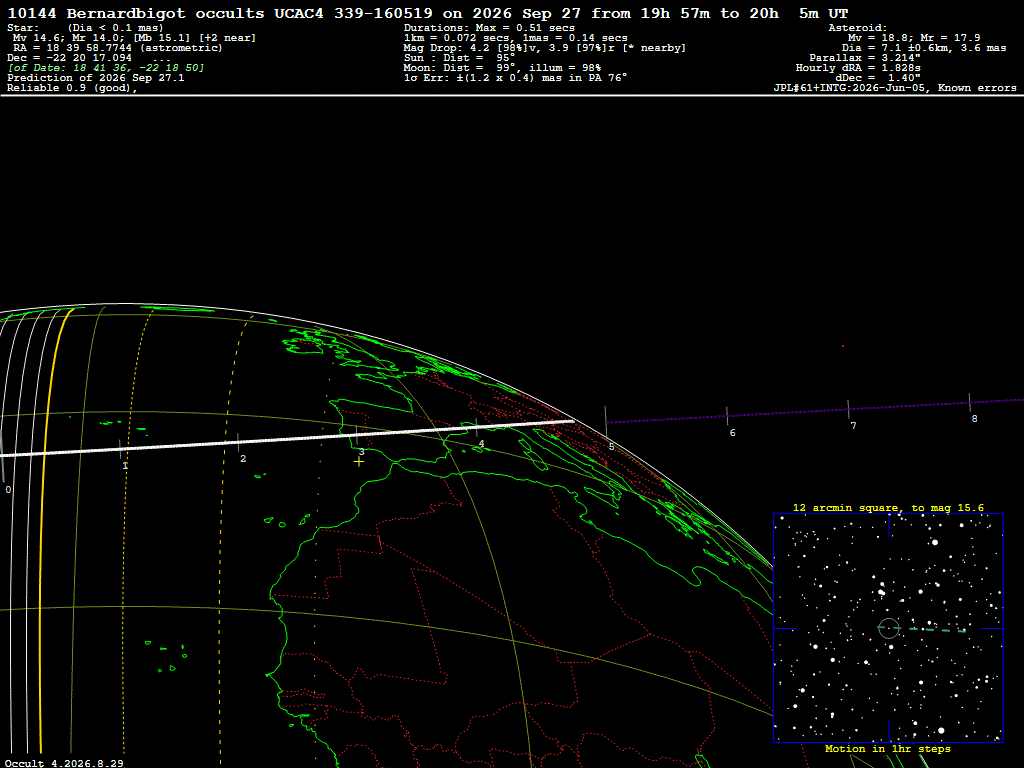Click the event title with Bernardbigot
The height and width of the screenshot is (768, 1024).
pos(428,13)
